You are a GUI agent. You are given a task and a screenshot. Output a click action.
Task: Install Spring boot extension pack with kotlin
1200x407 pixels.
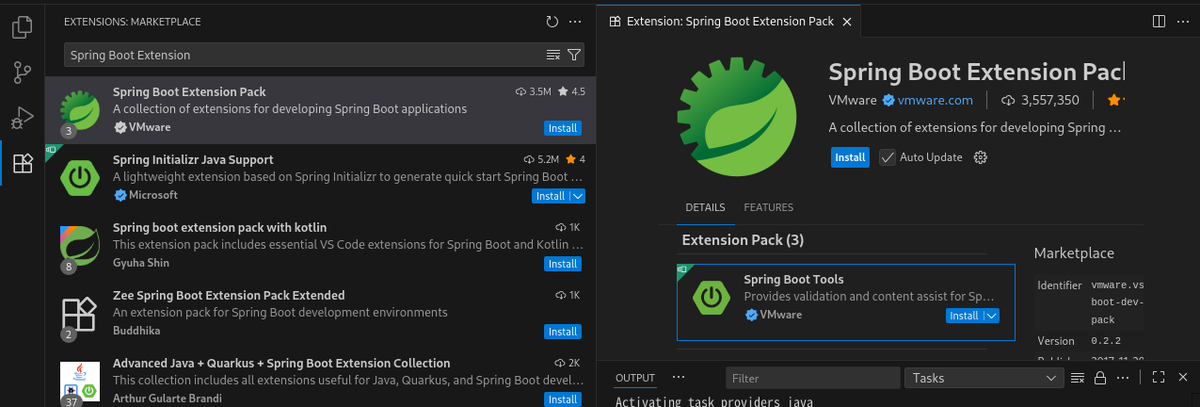pos(562,264)
